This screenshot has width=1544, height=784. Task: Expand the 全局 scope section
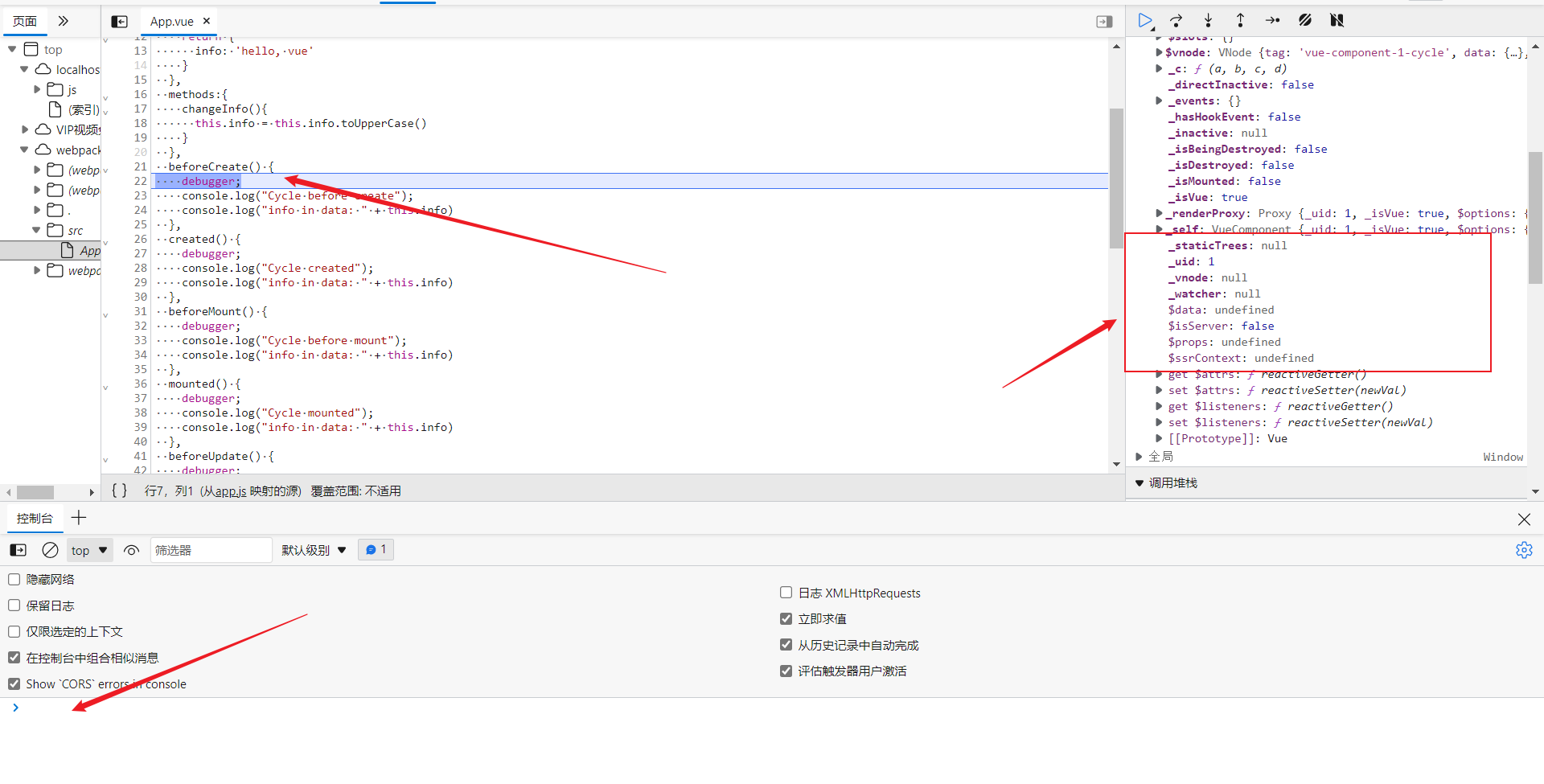click(x=1140, y=457)
